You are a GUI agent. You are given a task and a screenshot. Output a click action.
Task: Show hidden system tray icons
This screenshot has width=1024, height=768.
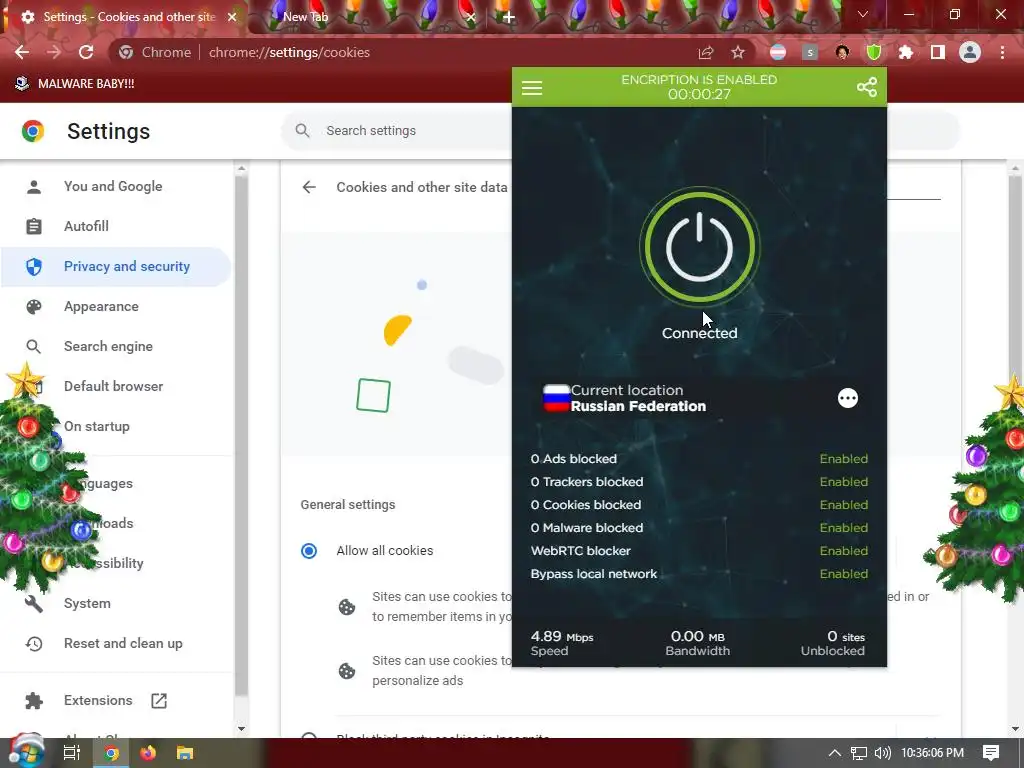pyautogui.click(x=835, y=753)
